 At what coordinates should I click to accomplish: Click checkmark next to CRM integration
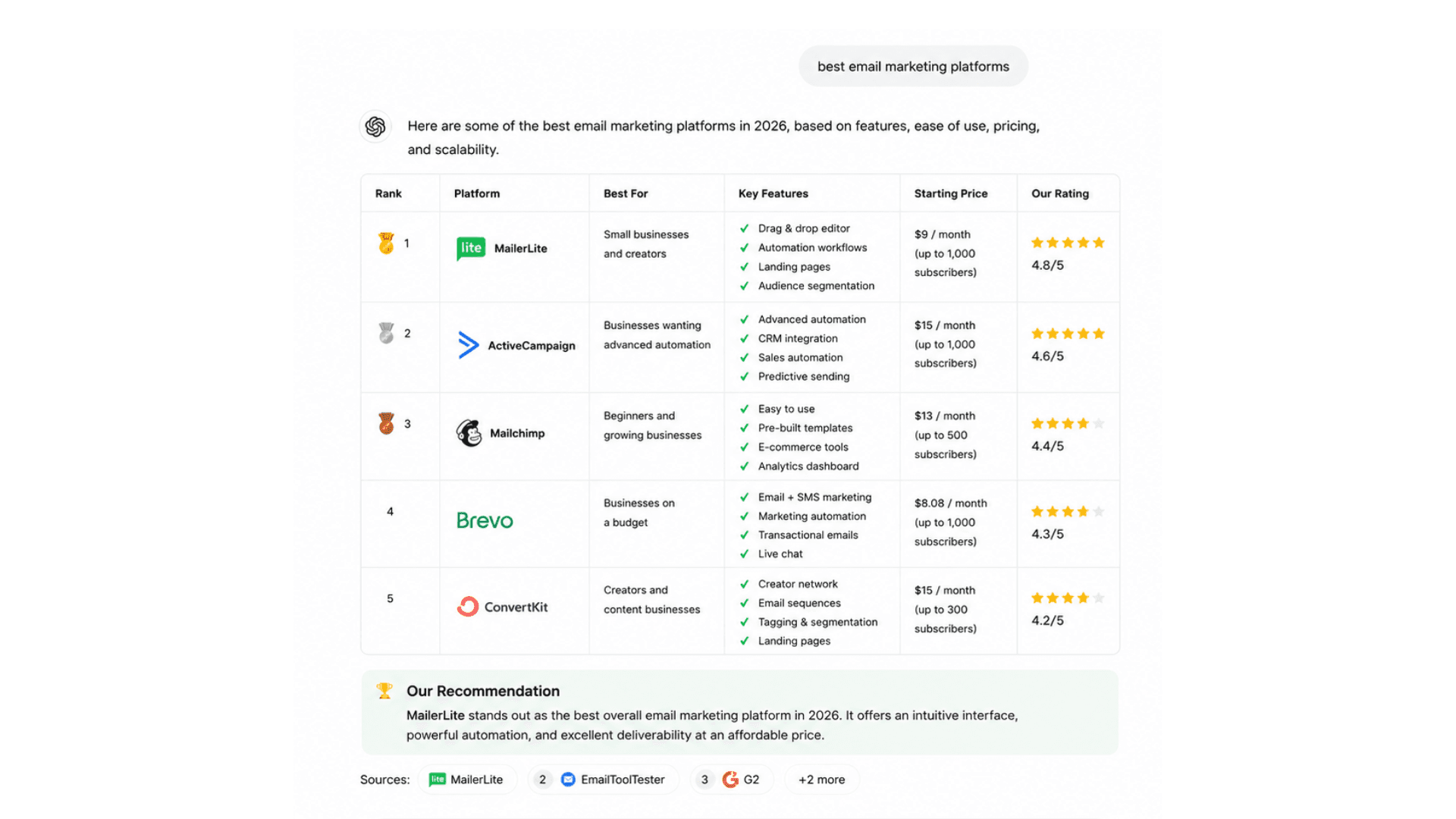point(745,338)
